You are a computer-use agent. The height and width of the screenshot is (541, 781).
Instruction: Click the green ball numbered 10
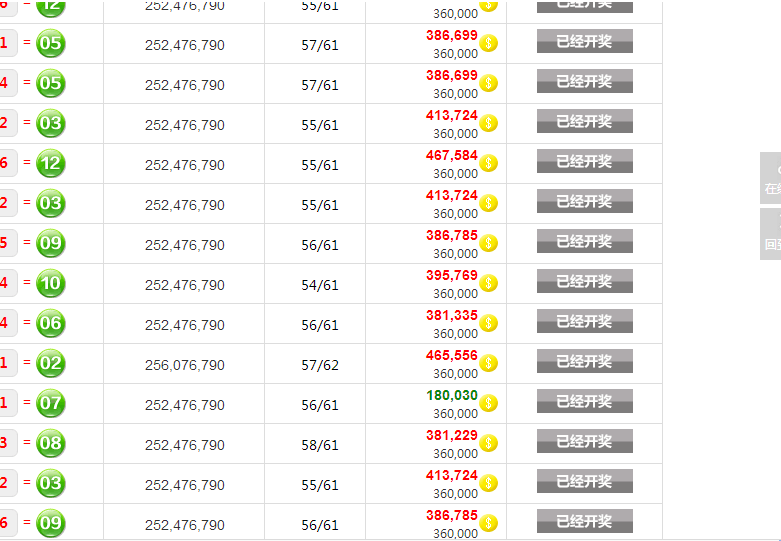[x=50, y=283]
